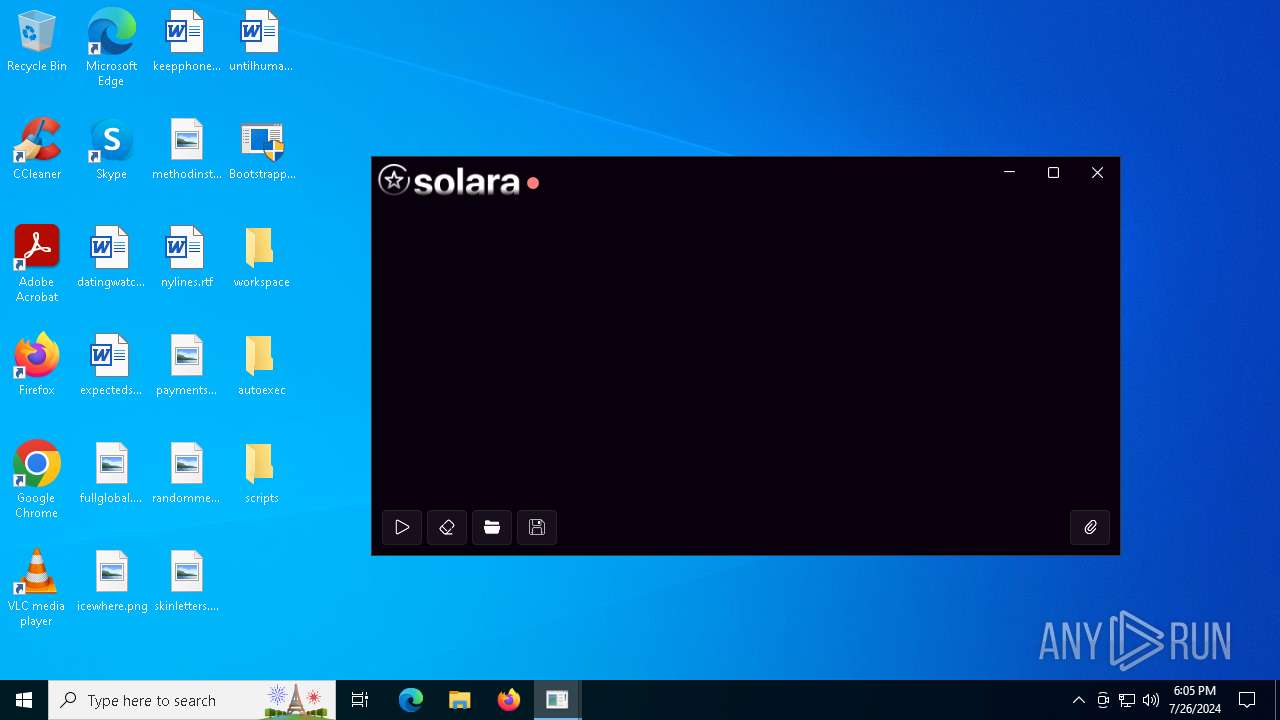Maximize the Solara window

pyautogui.click(x=1053, y=173)
